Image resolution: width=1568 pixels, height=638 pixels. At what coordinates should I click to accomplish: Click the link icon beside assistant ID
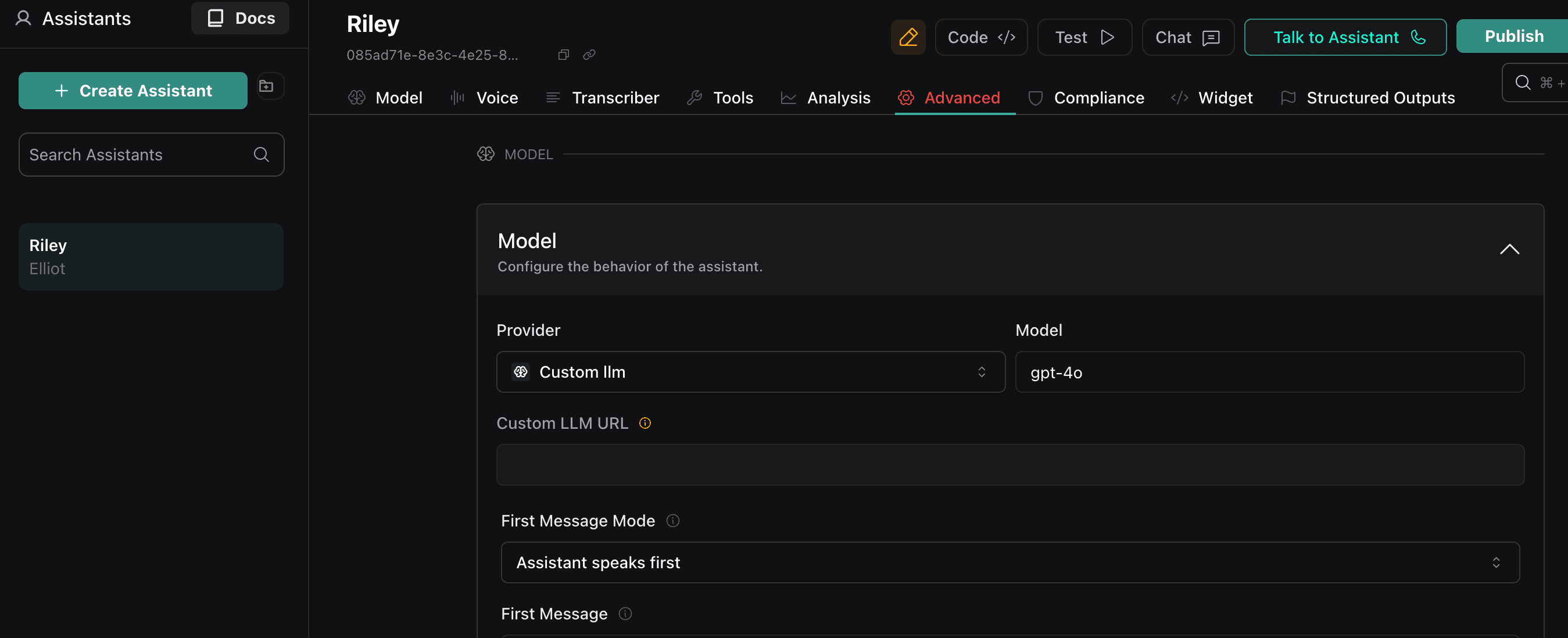[x=589, y=55]
